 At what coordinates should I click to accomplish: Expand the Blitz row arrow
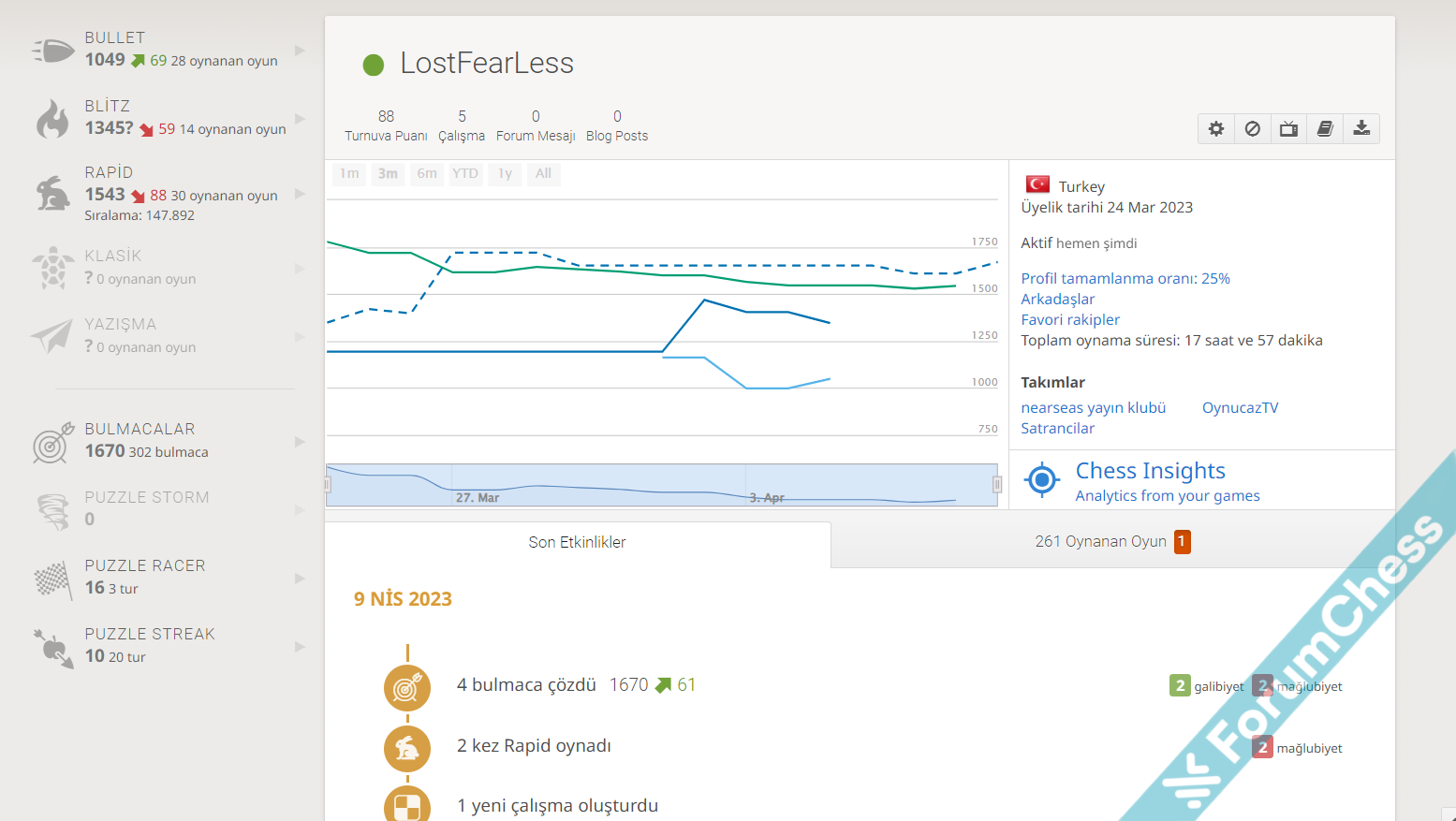click(x=300, y=118)
